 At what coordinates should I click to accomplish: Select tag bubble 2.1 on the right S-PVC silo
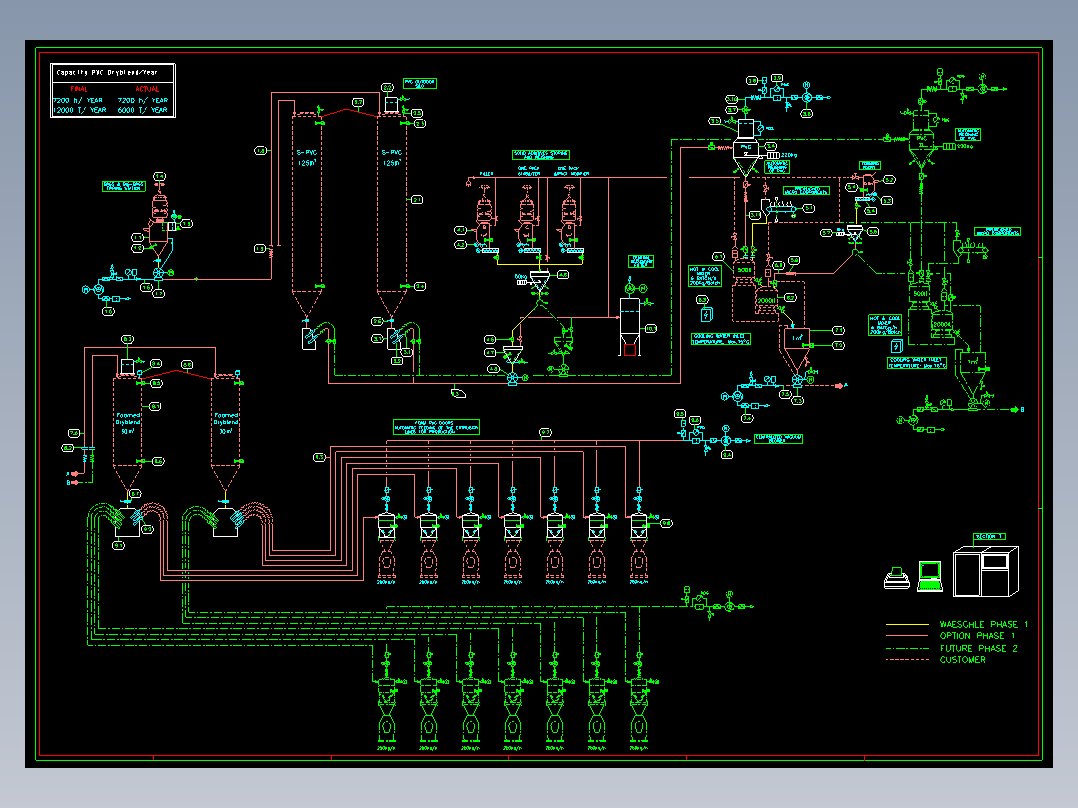417,199
